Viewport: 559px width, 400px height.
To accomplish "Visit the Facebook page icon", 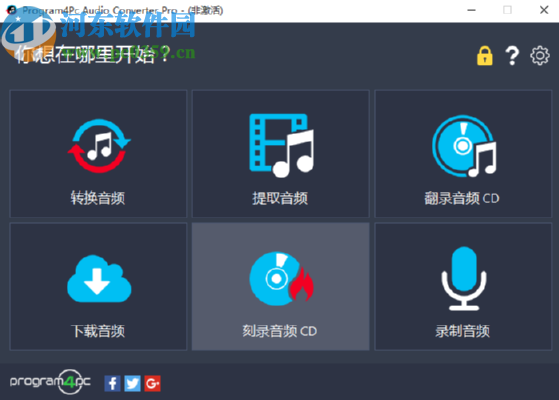I will pyautogui.click(x=112, y=383).
